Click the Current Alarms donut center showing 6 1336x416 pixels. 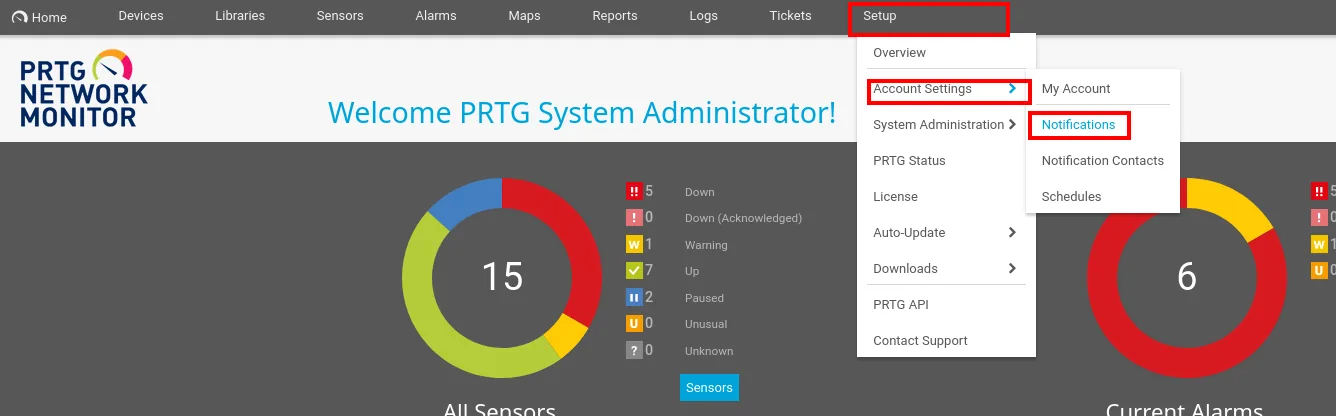(x=1187, y=277)
